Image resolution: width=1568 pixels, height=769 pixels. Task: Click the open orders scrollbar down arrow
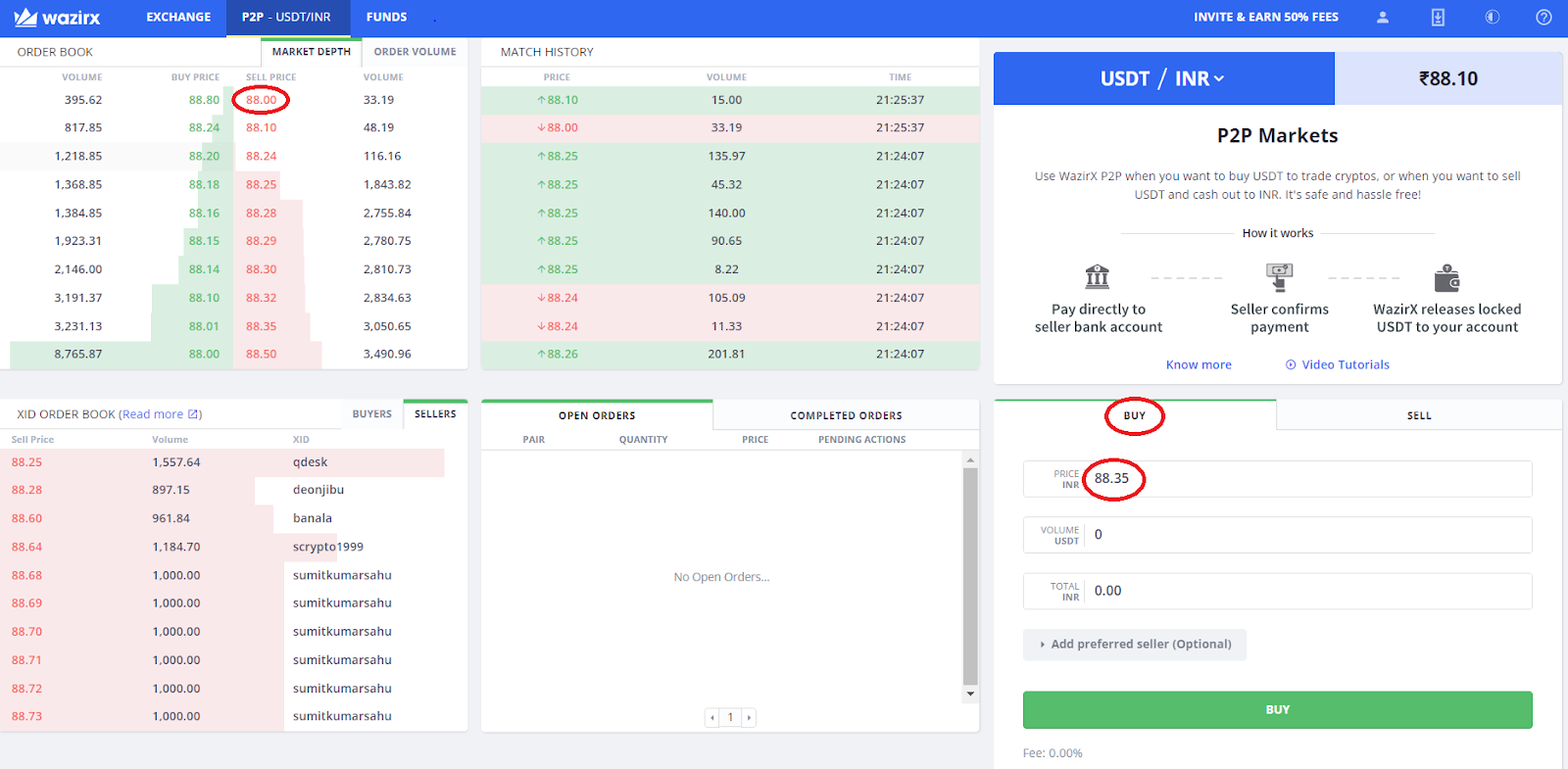[x=970, y=694]
